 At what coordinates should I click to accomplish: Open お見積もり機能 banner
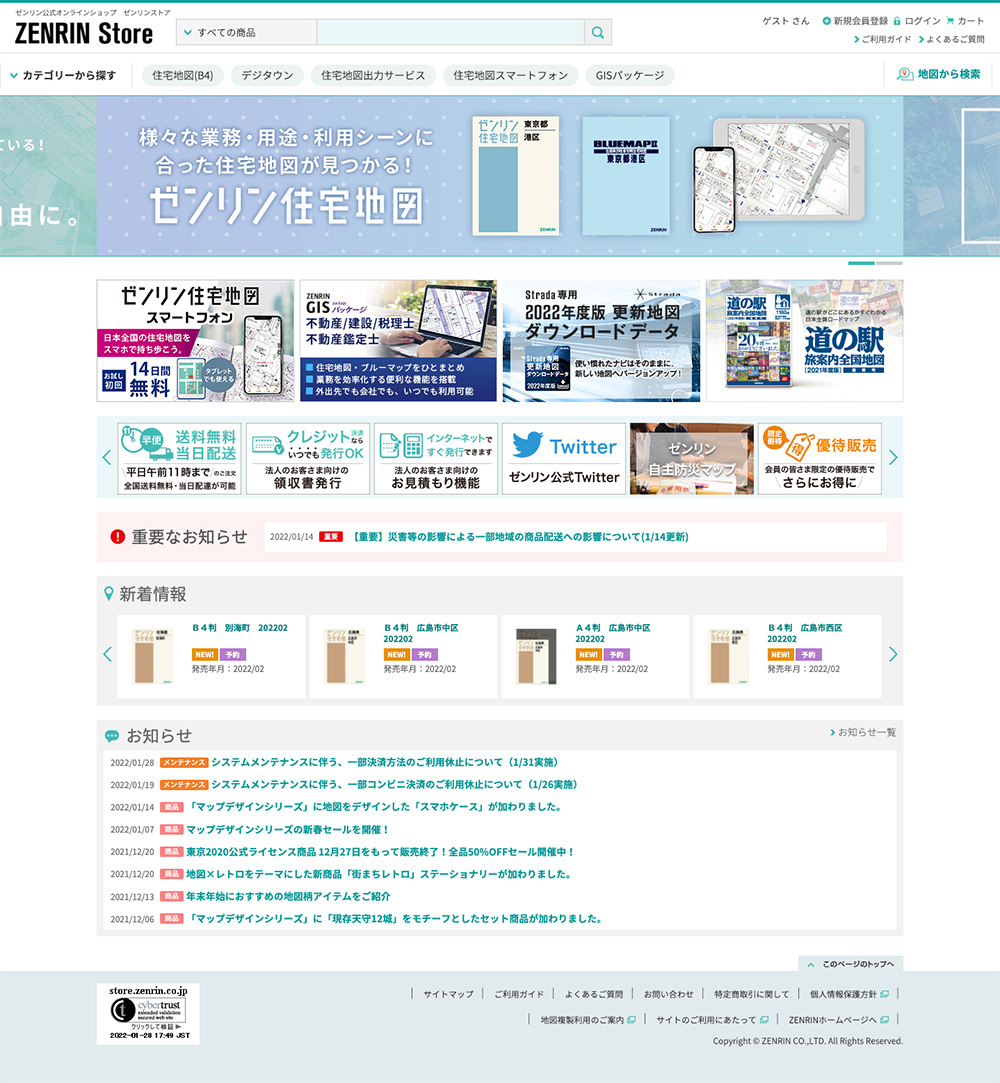(x=436, y=459)
